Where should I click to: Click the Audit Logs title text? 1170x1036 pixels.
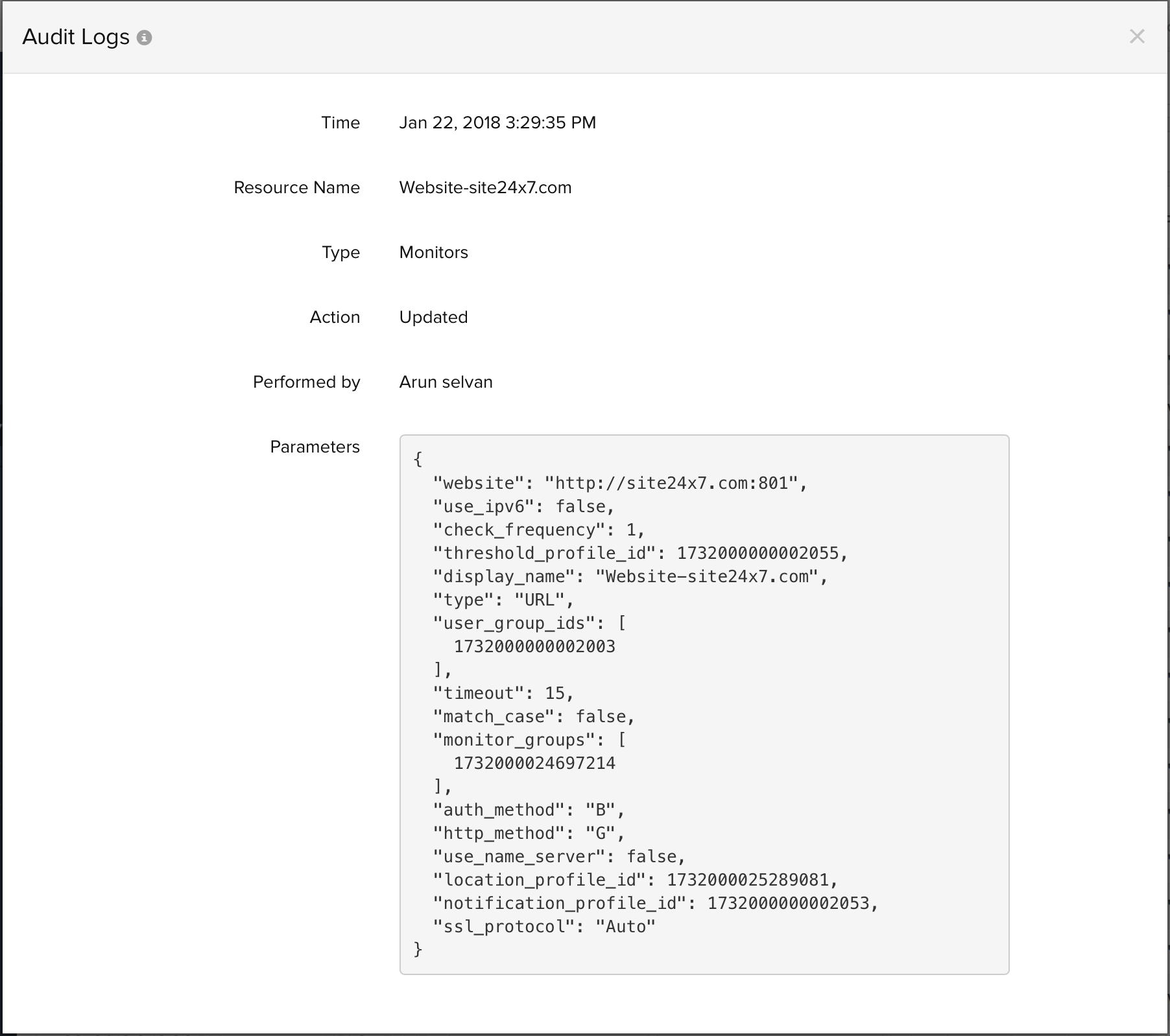click(x=76, y=37)
